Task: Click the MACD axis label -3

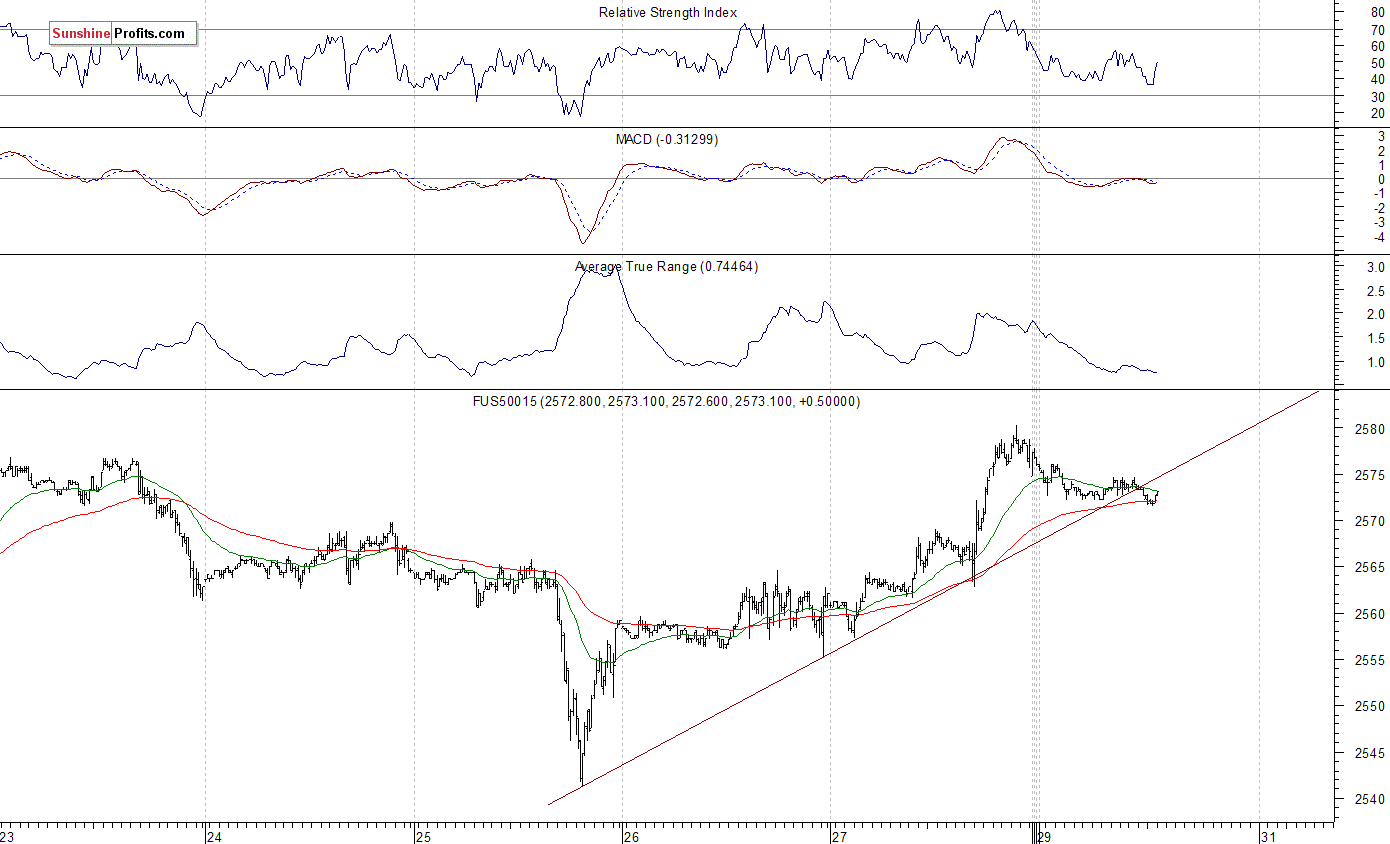Action: click(1379, 222)
